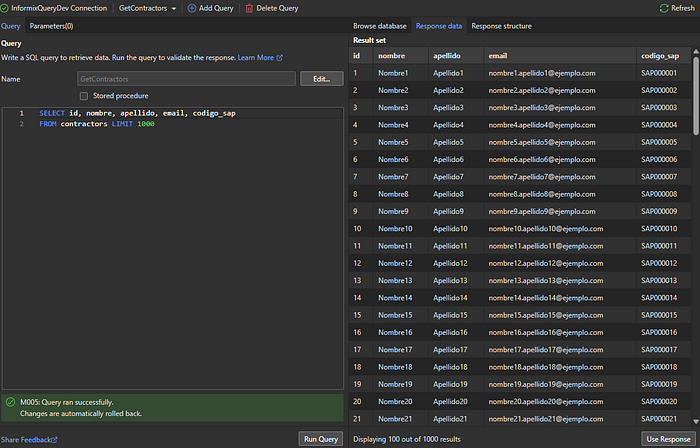Open the GetContractors query dropdown

[147, 8]
